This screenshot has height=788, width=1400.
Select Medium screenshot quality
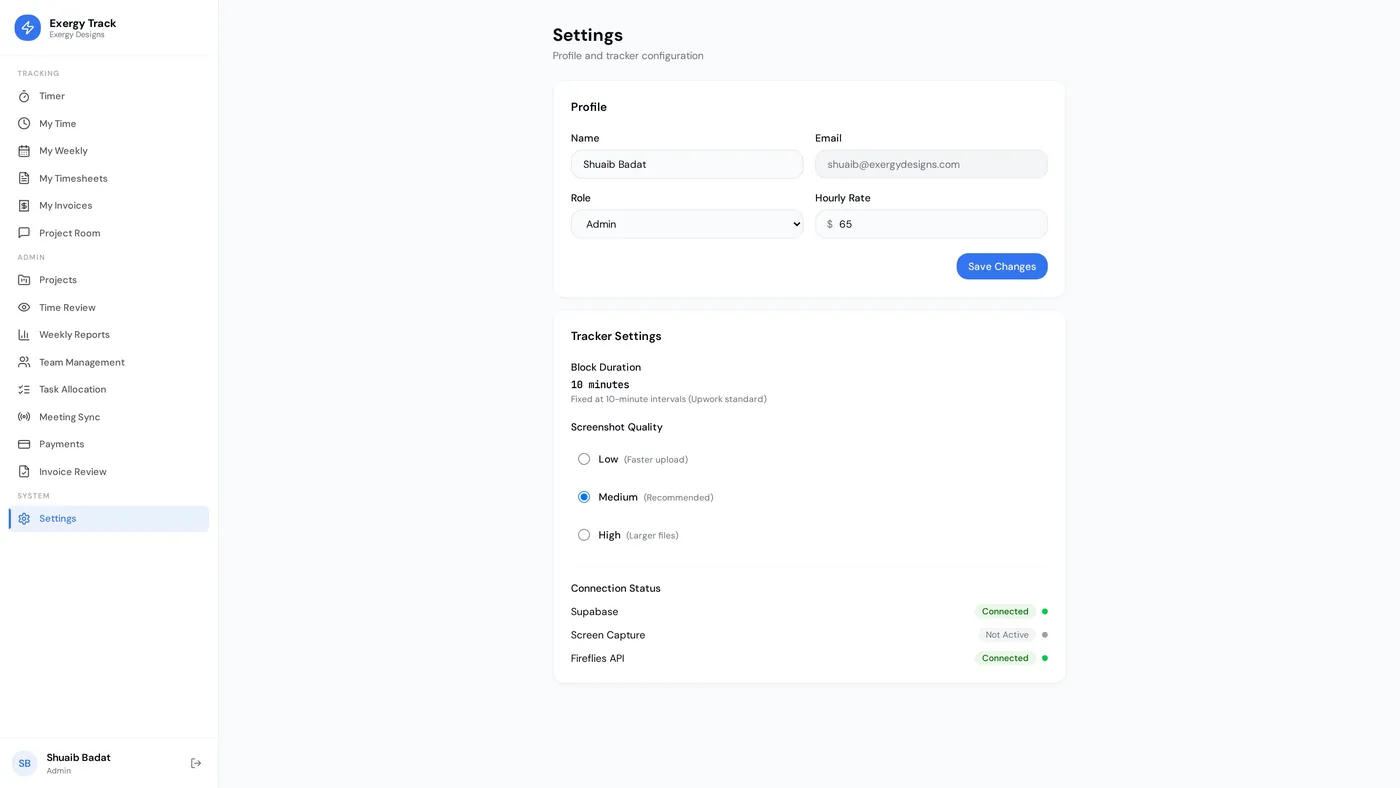click(584, 497)
